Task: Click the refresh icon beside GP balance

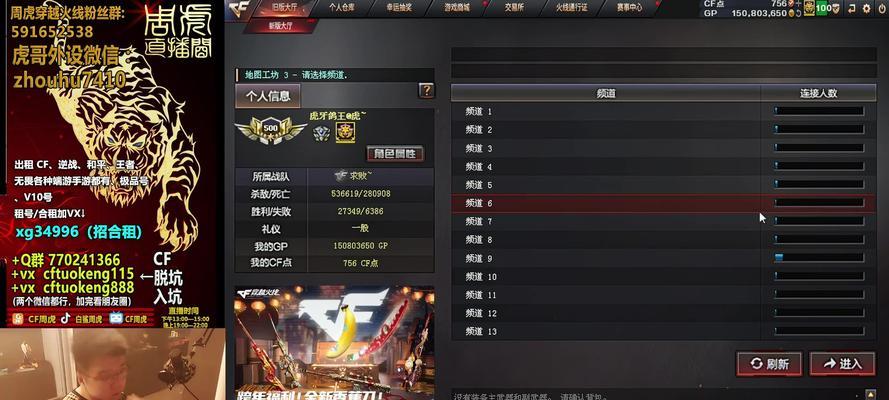Action: [798, 13]
